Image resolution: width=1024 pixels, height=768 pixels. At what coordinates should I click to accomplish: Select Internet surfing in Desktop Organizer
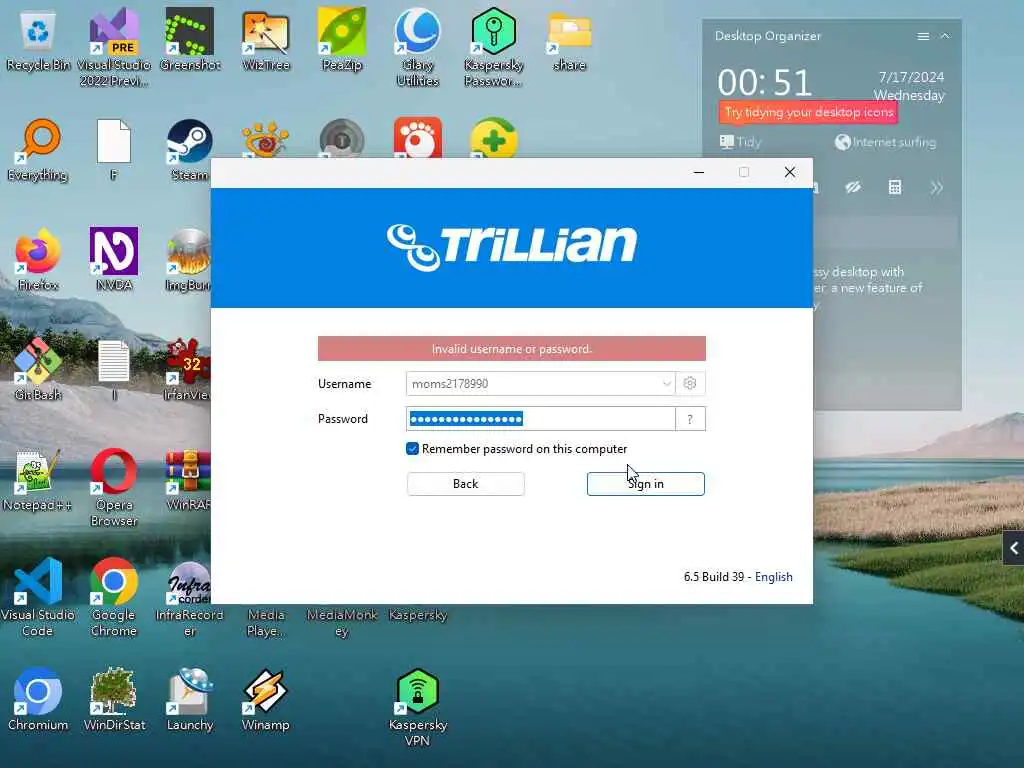tap(886, 142)
